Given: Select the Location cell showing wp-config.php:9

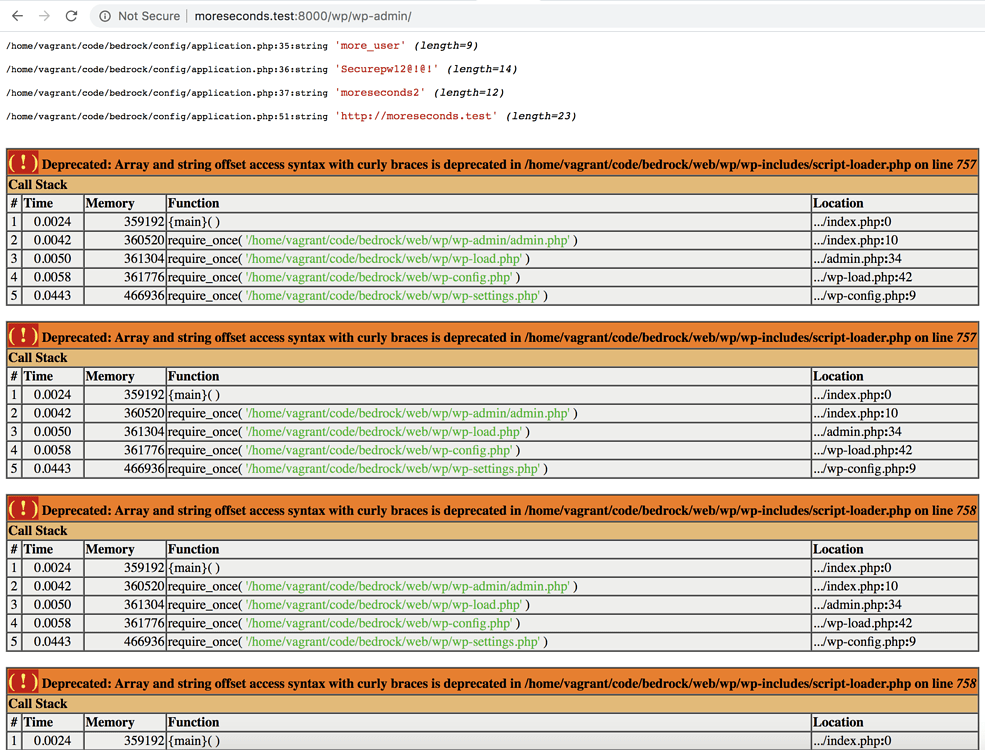Looking at the screenshot, I should tap(864, 295).
